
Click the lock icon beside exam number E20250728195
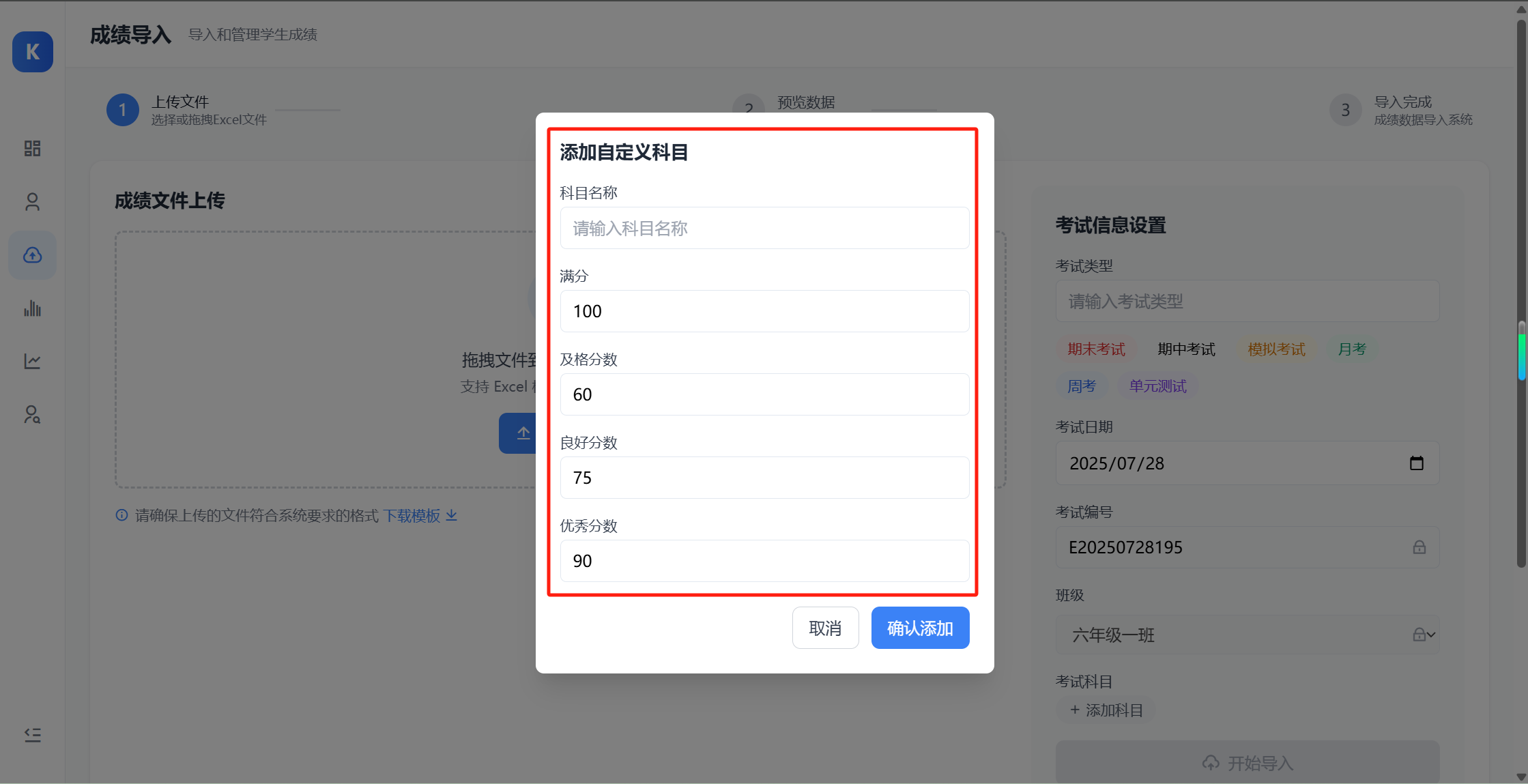[1420, 547]
